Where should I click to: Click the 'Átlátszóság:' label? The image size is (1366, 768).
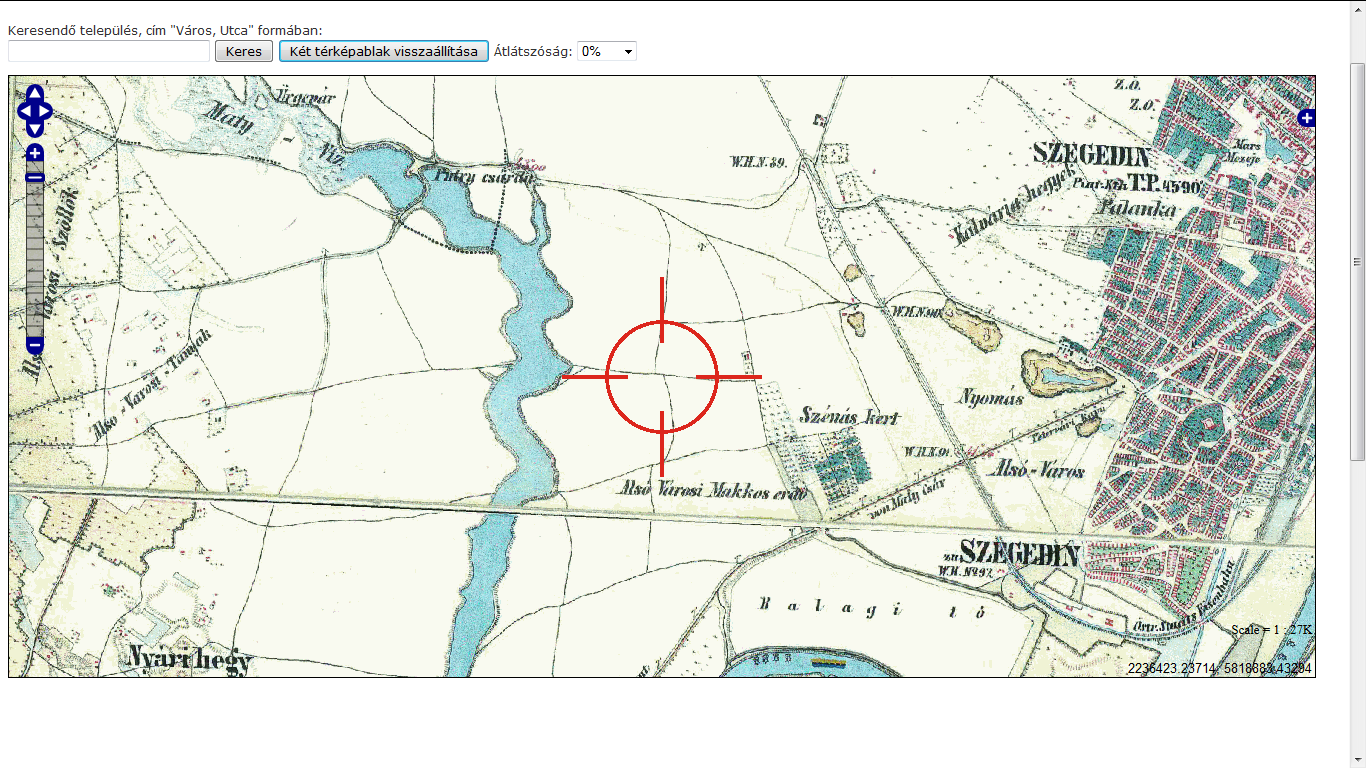(533, 51)
